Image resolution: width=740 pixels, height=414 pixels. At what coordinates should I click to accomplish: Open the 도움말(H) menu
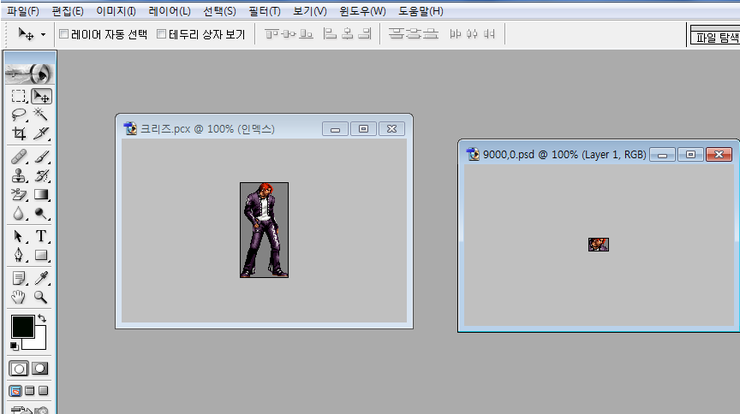(x=420, y=11)
